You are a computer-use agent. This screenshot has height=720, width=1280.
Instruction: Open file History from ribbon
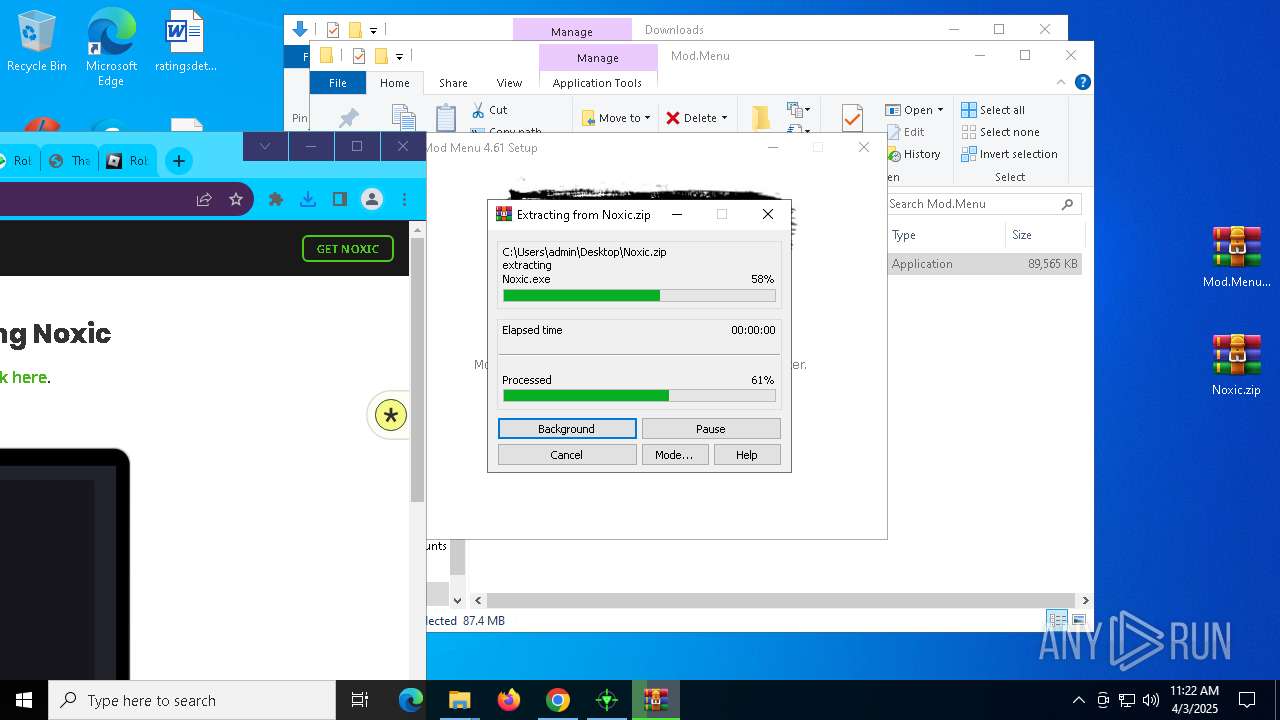click(913, 154)
